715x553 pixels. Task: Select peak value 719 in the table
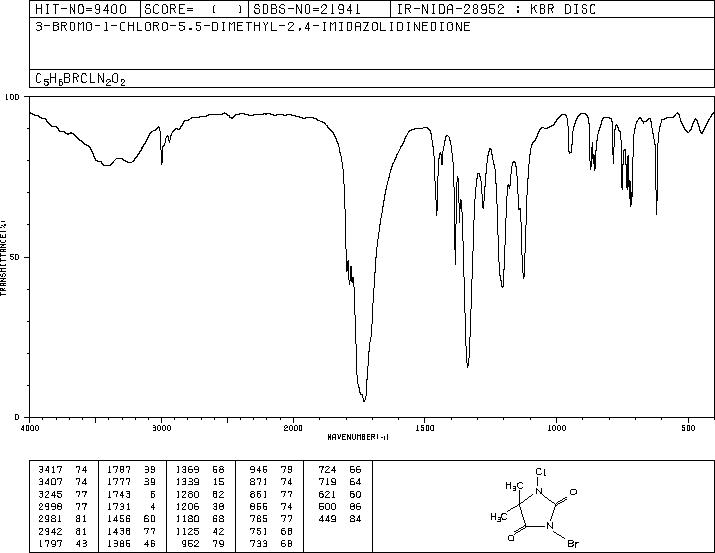coord(327,481)
